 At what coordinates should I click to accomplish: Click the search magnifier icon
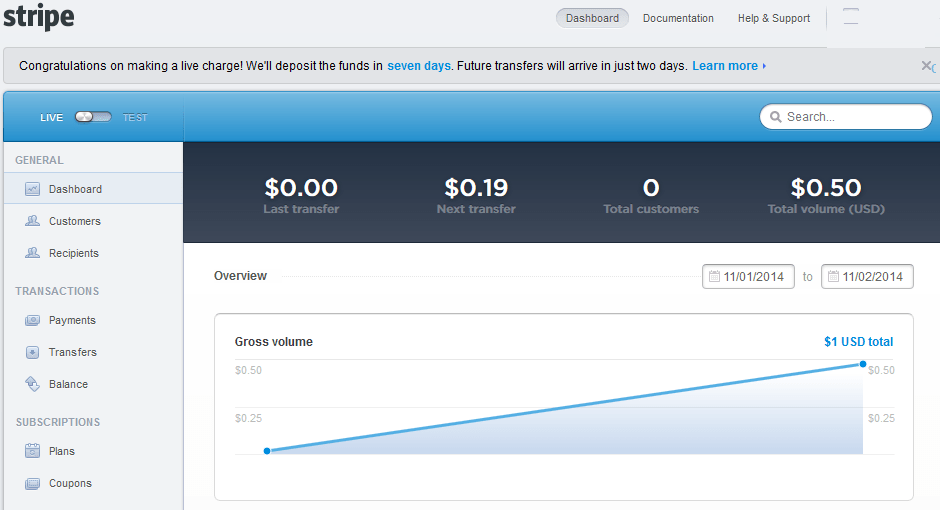(x=775, y=117)
